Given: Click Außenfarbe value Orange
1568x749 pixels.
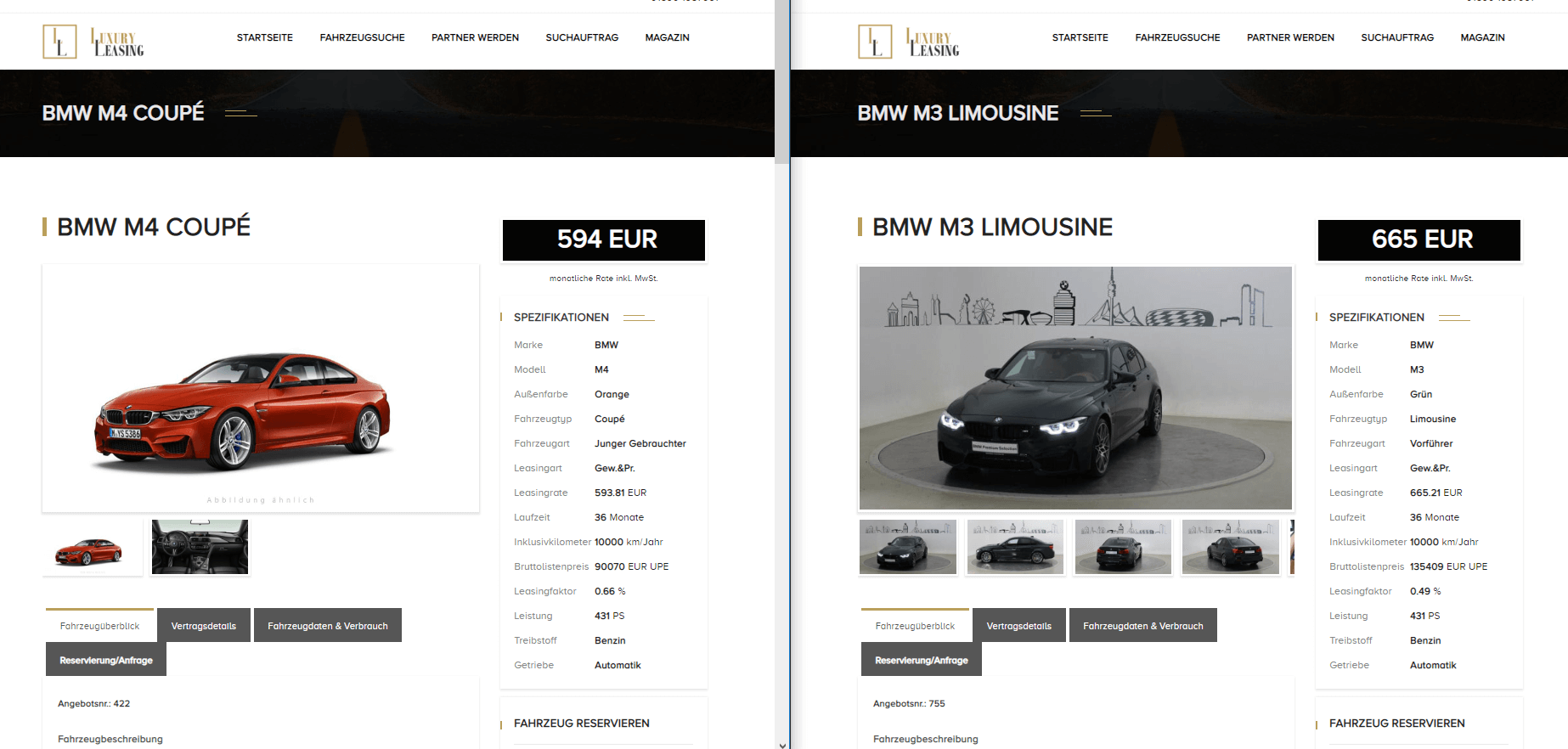Looking at the screenshot, I should click(612, 394).
